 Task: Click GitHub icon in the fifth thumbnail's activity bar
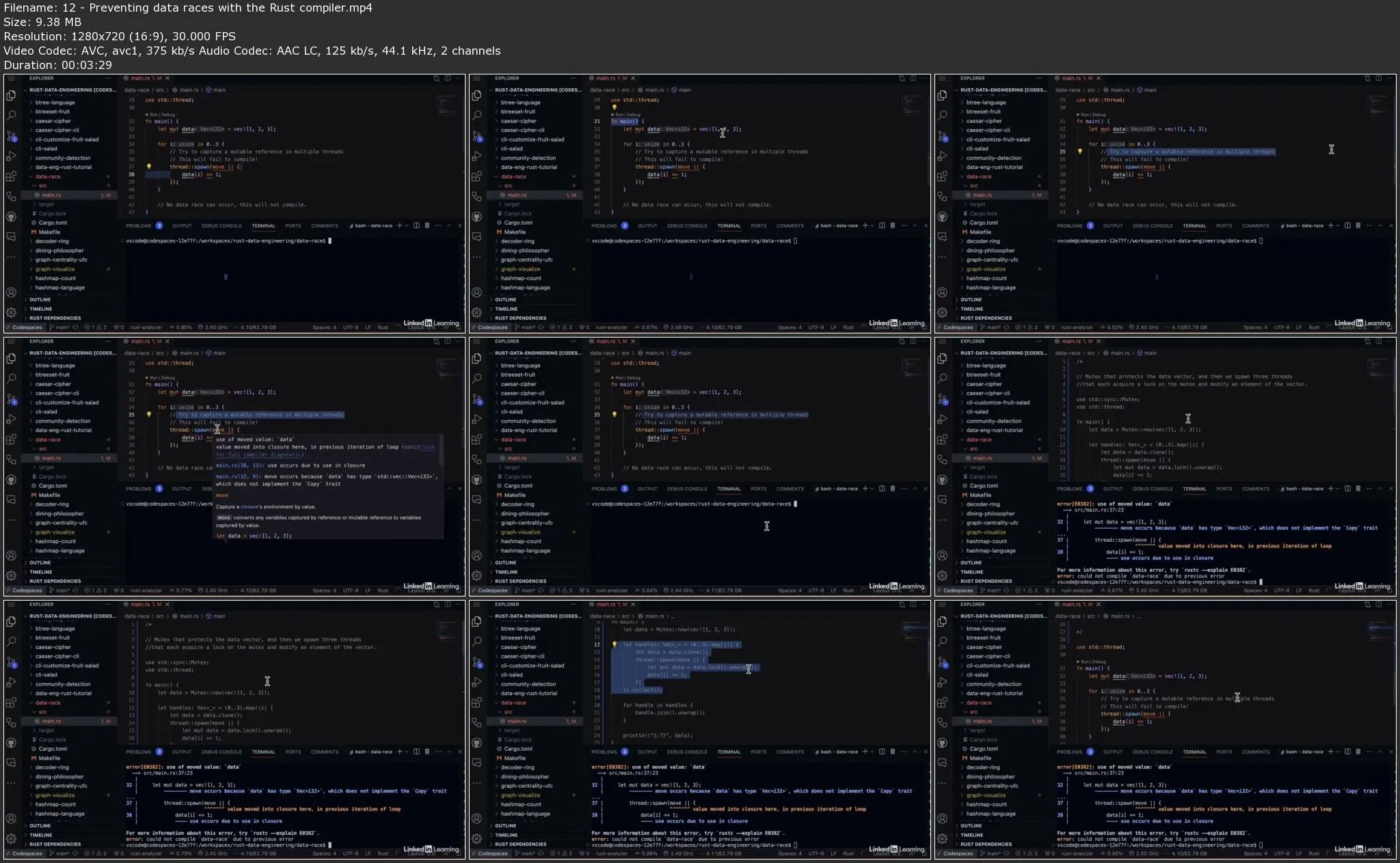pyautogui.click(x=476, y=480)
